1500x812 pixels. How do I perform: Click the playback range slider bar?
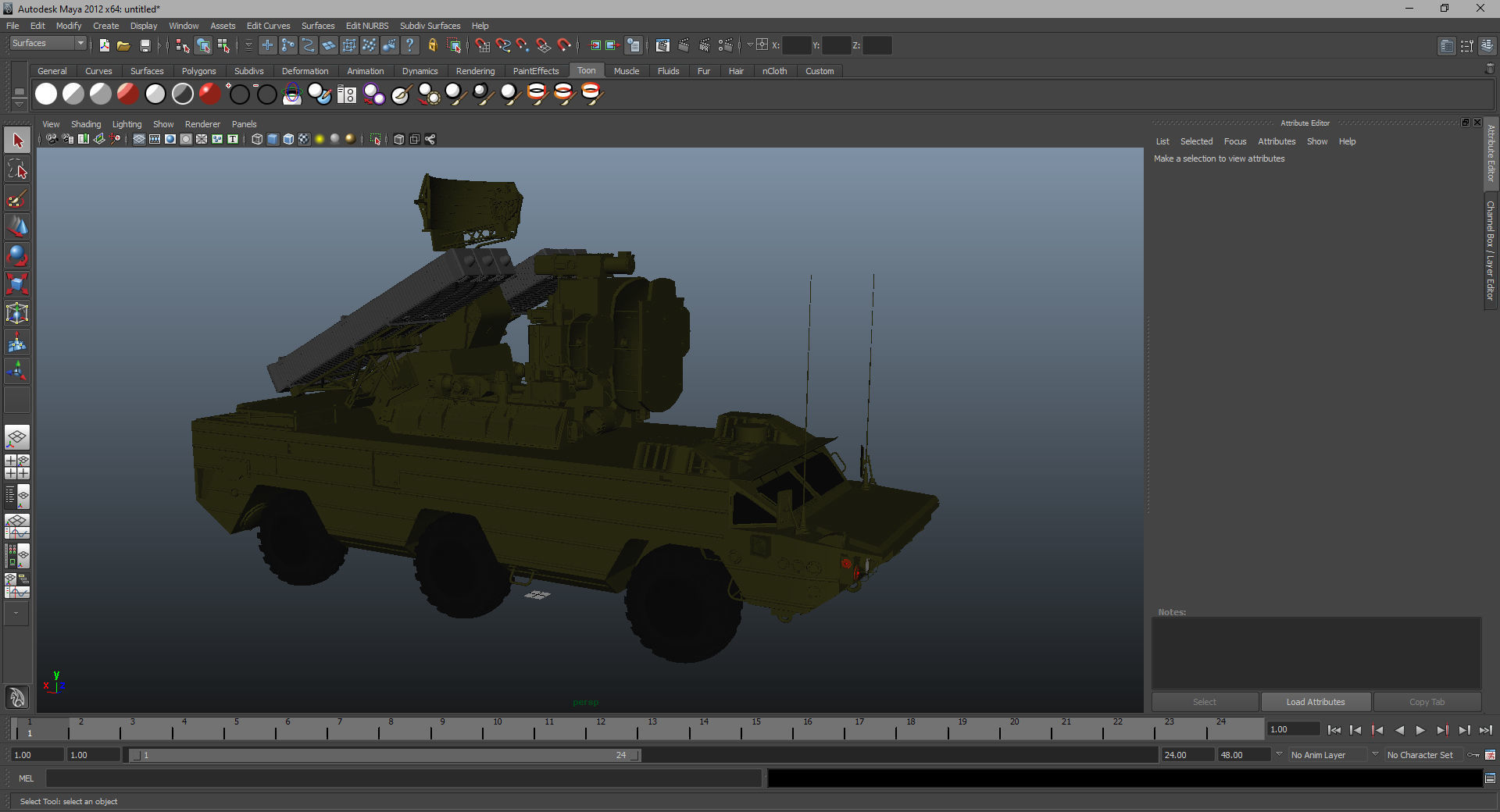click(384, 755)
